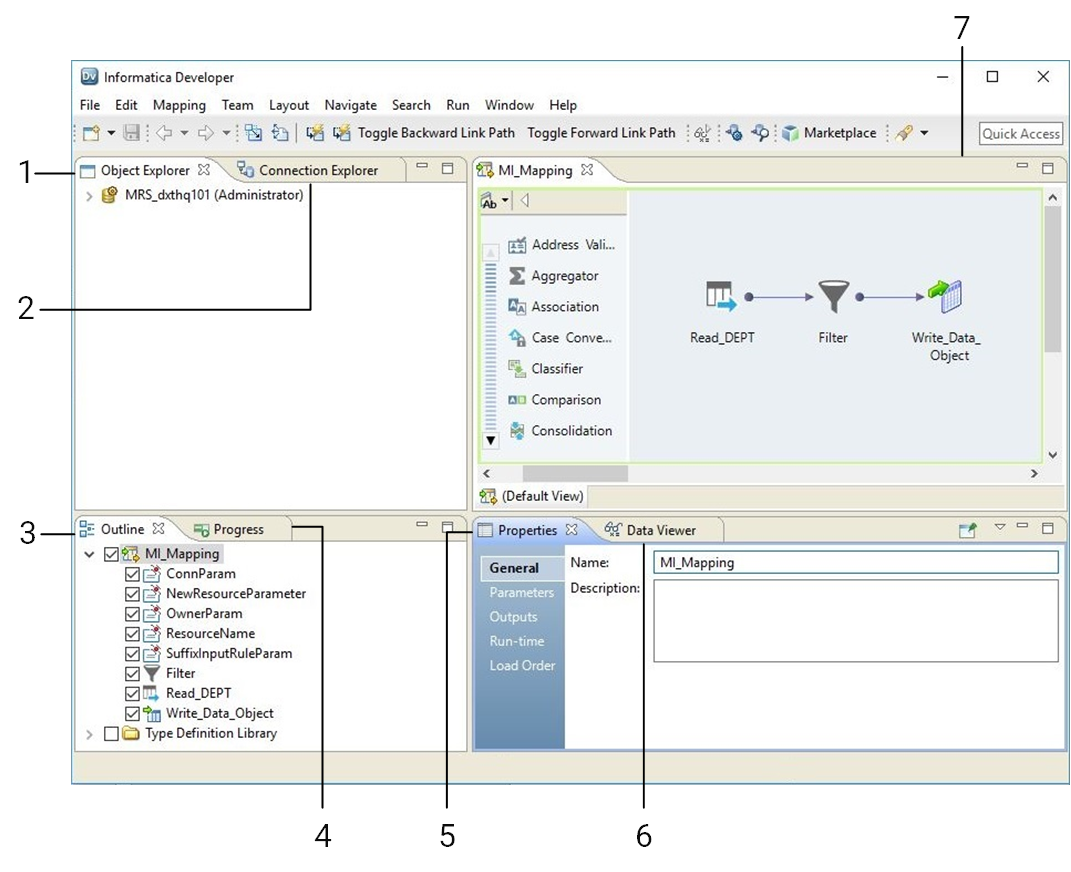Enable the Type Definition Library checkbox
The image size is (1071, 872).
pyautogui.click(x=112, y=734)
